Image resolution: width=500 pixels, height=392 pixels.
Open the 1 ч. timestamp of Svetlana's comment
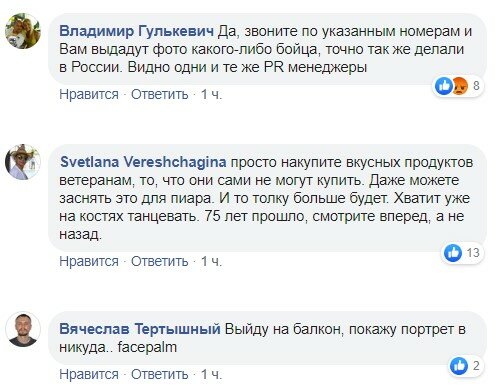coord(211,261)
